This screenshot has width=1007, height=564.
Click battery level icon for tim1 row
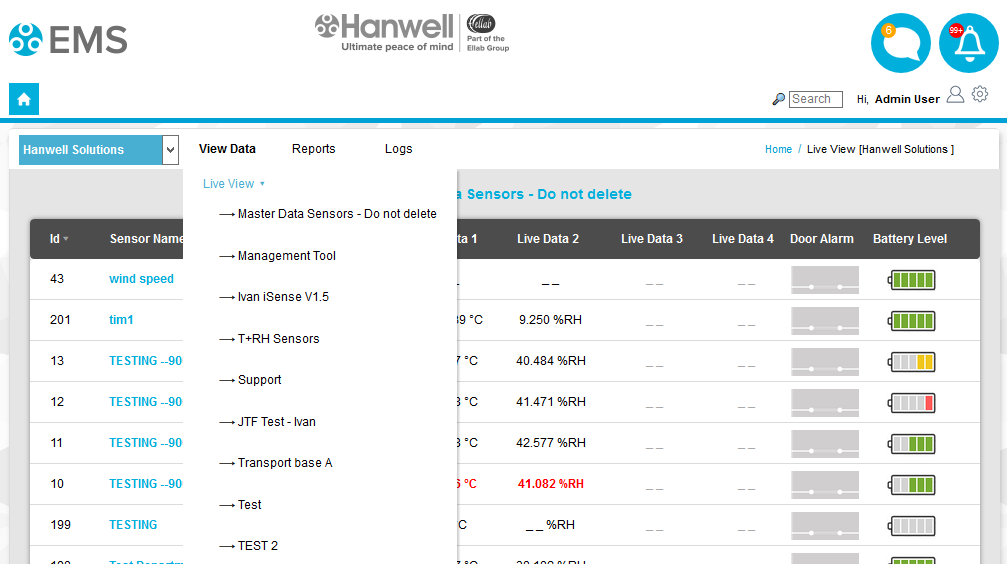pyautogui.click(x=911, y=321)
